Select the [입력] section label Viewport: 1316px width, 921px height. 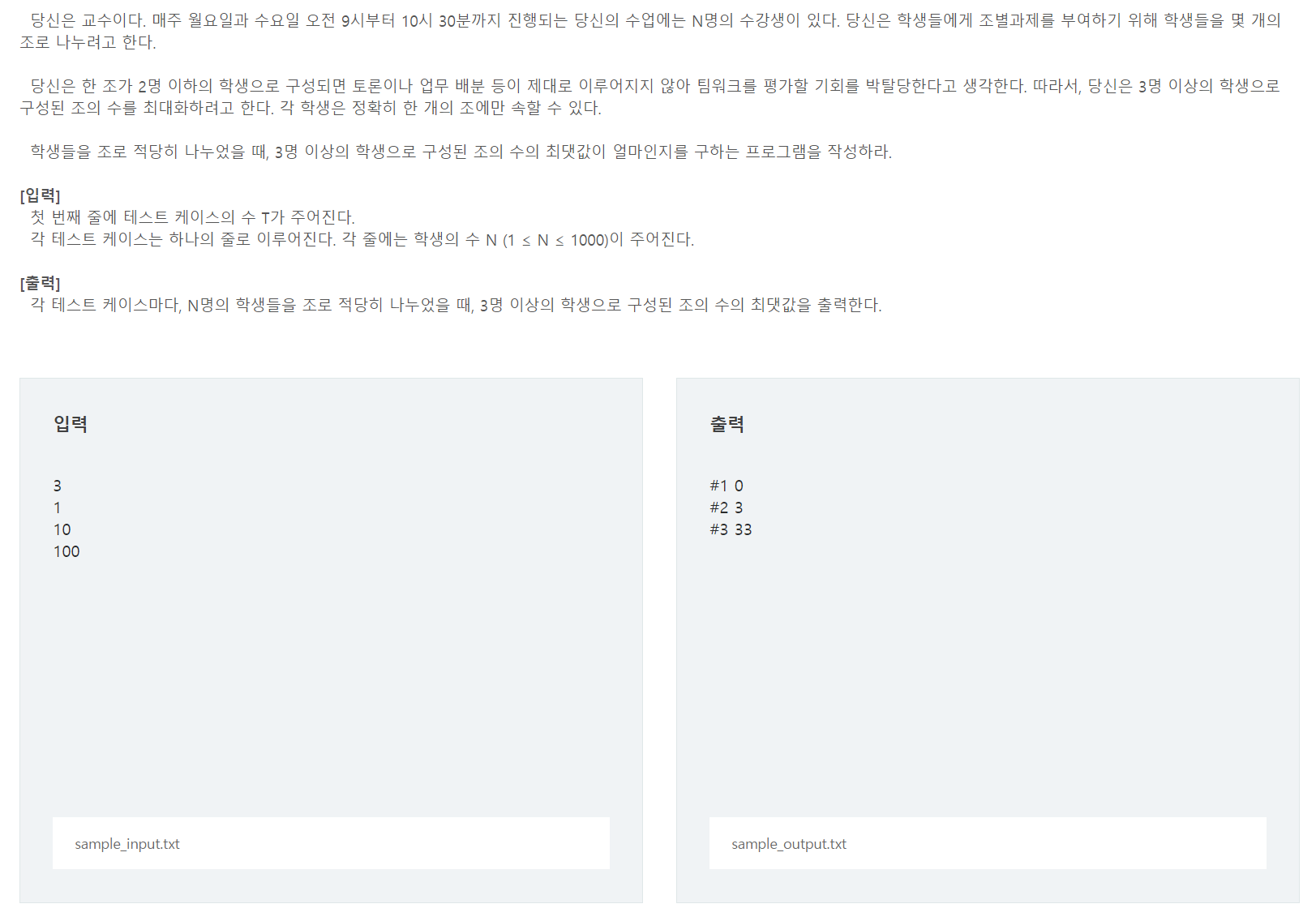41,195
